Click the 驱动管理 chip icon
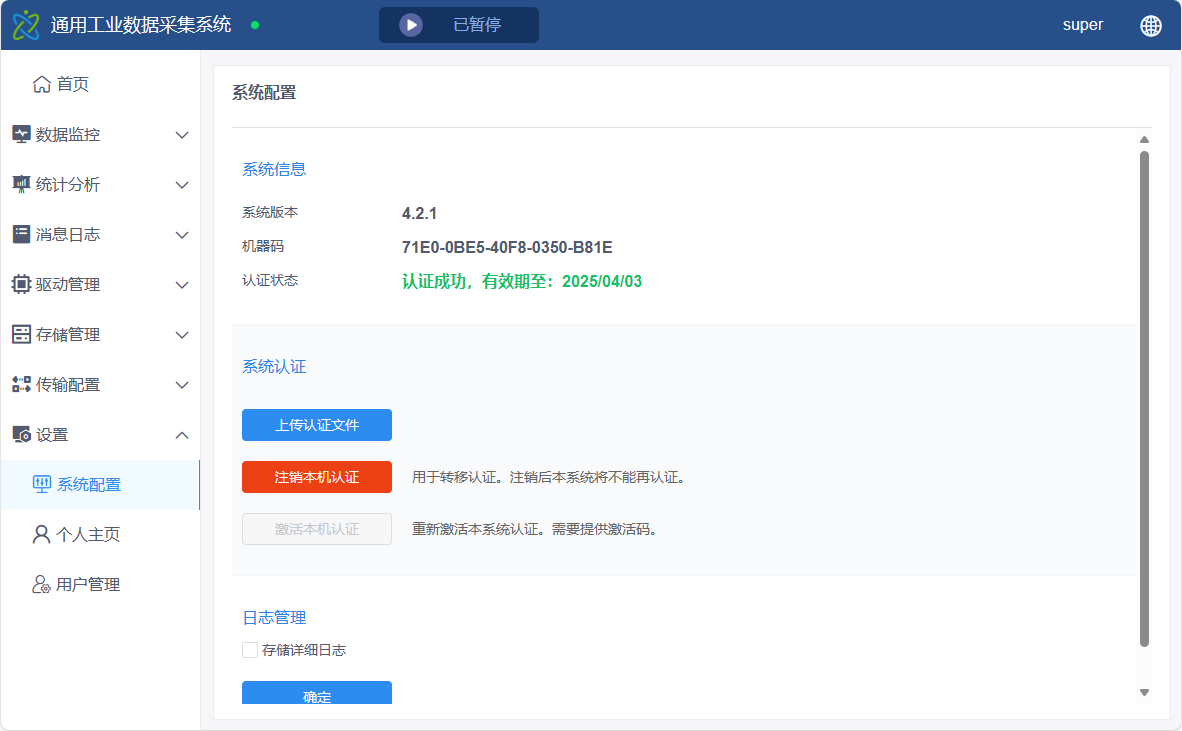This screenshot has width=1182, height=731. tap(21, 284)
